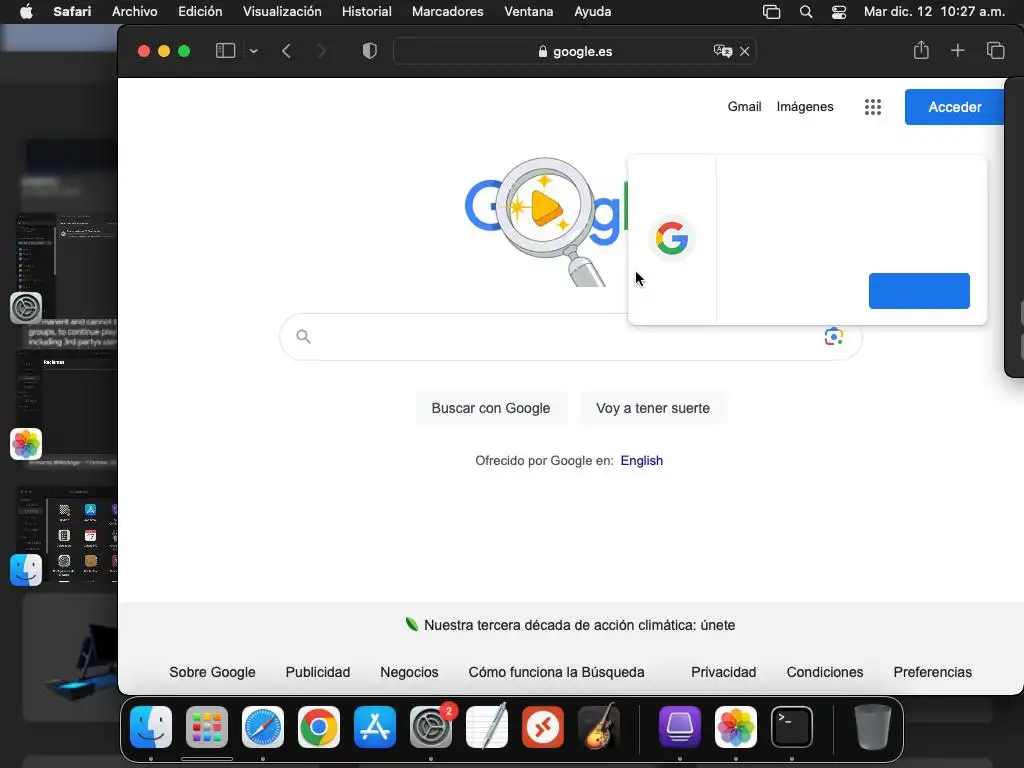Image resolution: width=1024 pixels, height=768 pixels.
Task: Click the Google doodle magnifier play button
Action: (544, 208)
